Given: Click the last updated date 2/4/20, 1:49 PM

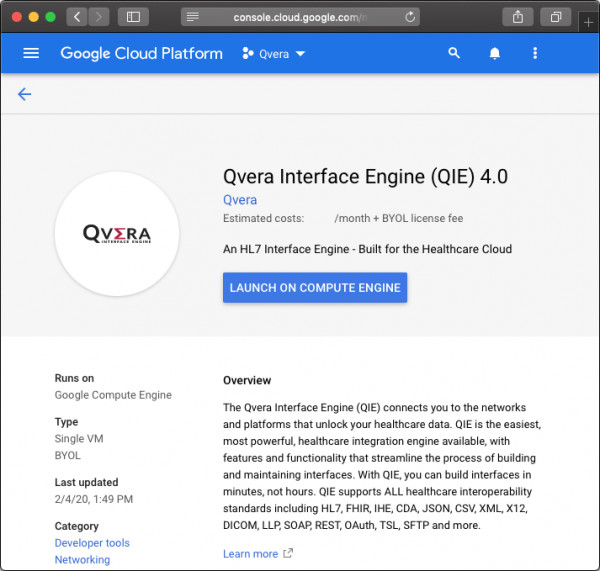Looking at the screenshot, I should tap(94, 499).
